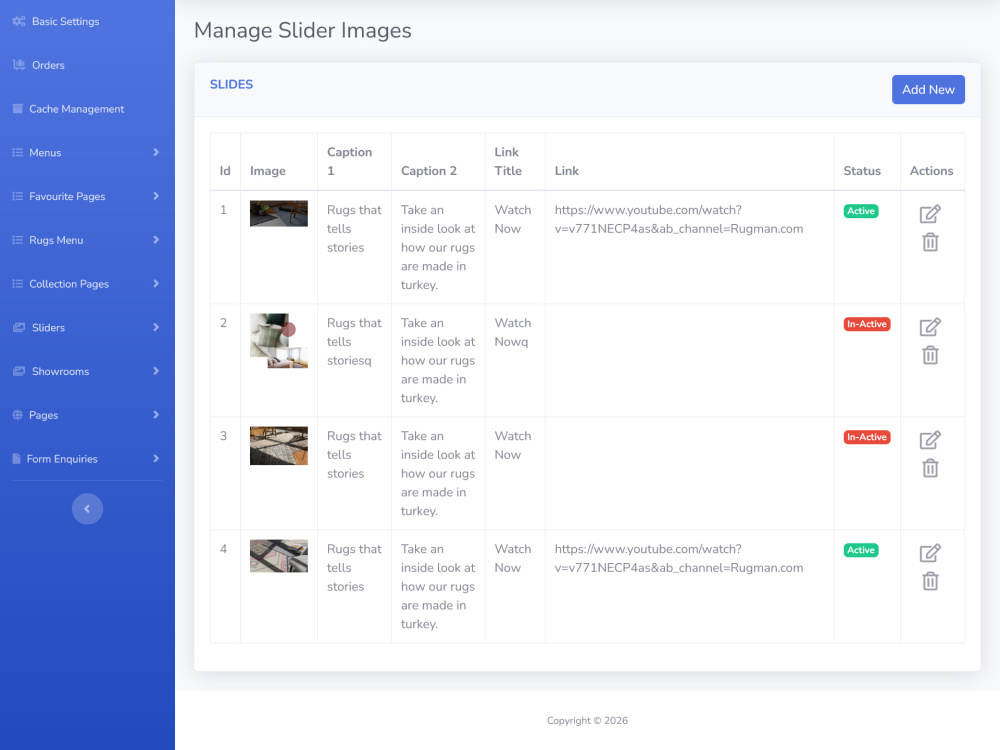Open the Sliders menu item
The width and height of the screenshot is (1000, 750).
point(87,327)
